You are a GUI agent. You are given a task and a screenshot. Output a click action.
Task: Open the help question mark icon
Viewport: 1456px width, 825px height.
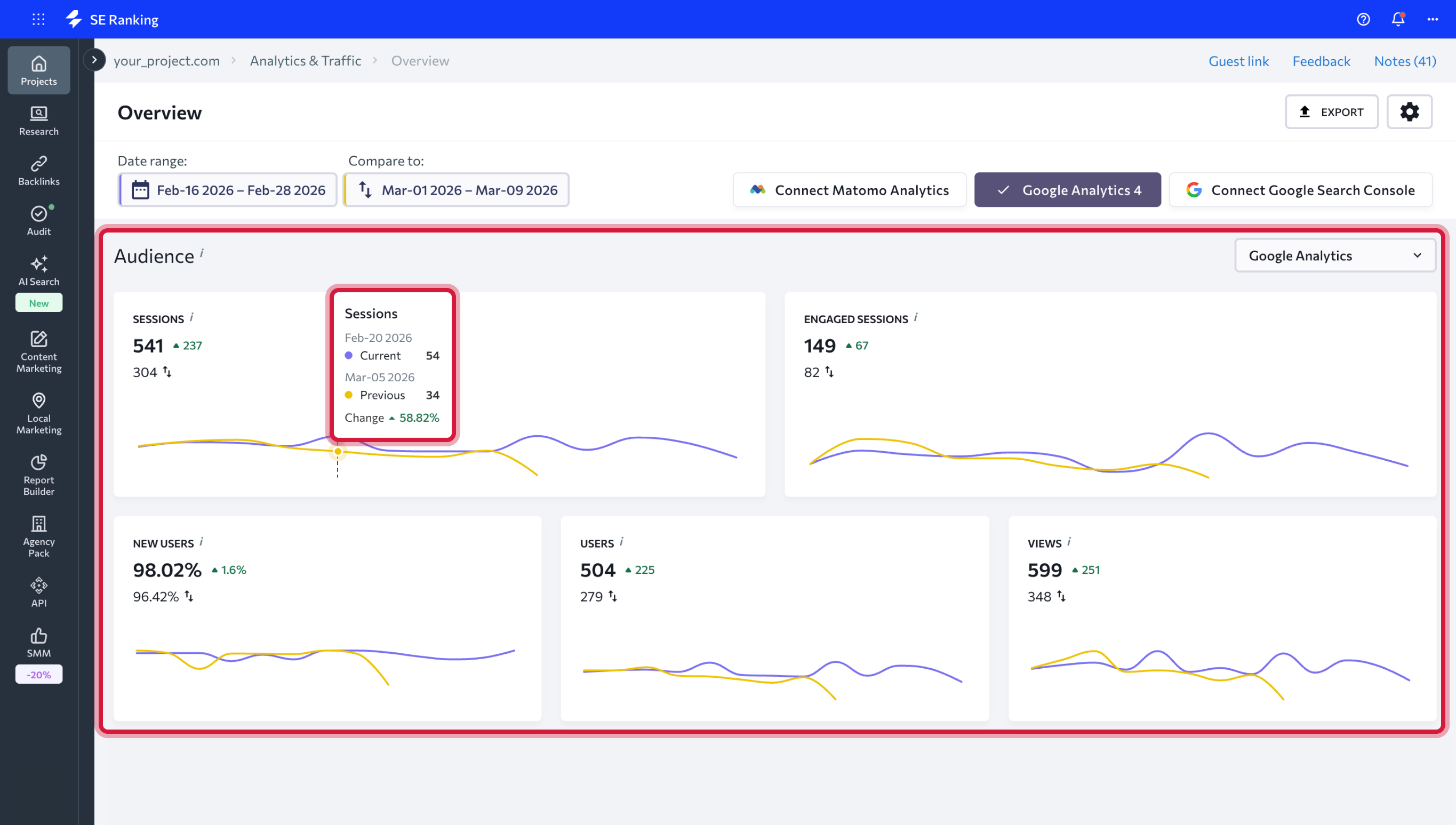pyautogui.click(x=1363, y=19)
